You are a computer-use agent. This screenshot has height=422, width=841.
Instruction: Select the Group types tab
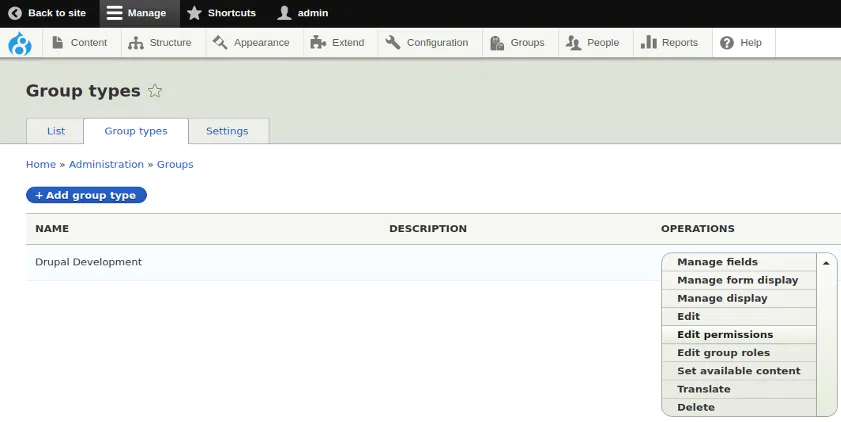coord(136,131)
